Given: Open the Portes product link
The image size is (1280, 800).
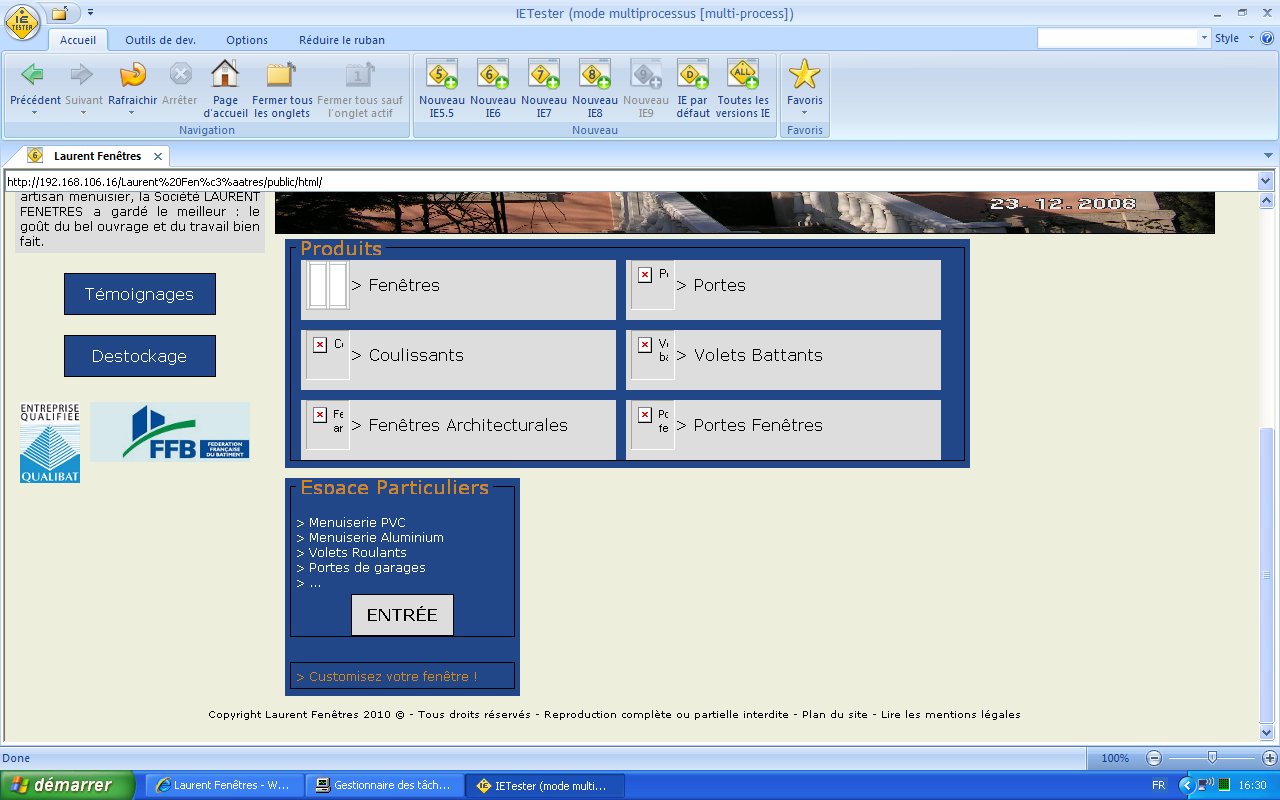Looking at the screenshot, I should 711,285.
